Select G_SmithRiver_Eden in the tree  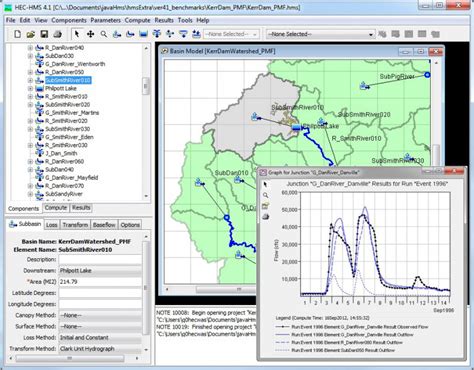coord(69,137)
